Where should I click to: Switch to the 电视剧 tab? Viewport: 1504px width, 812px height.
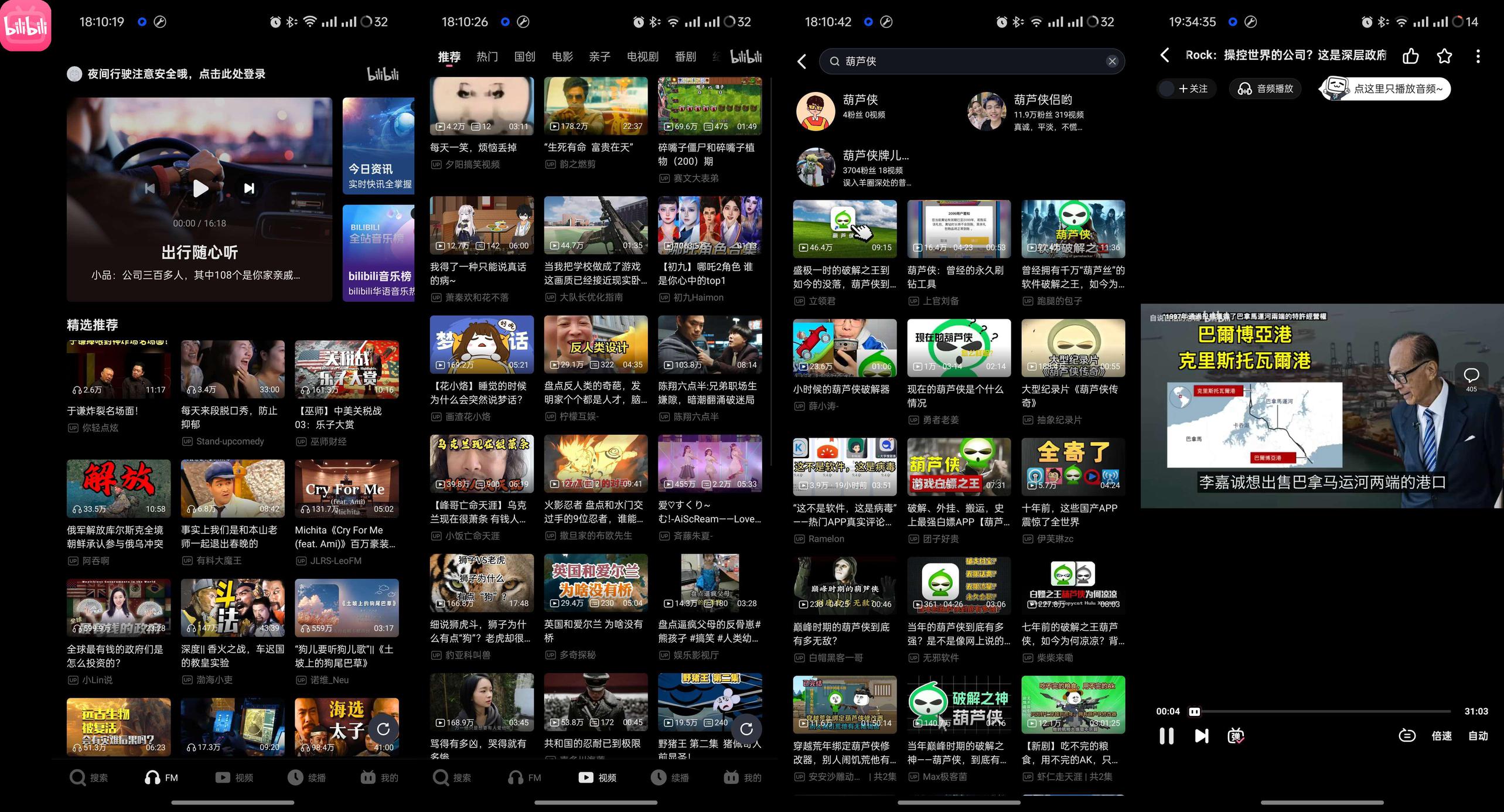pos(643,57)
